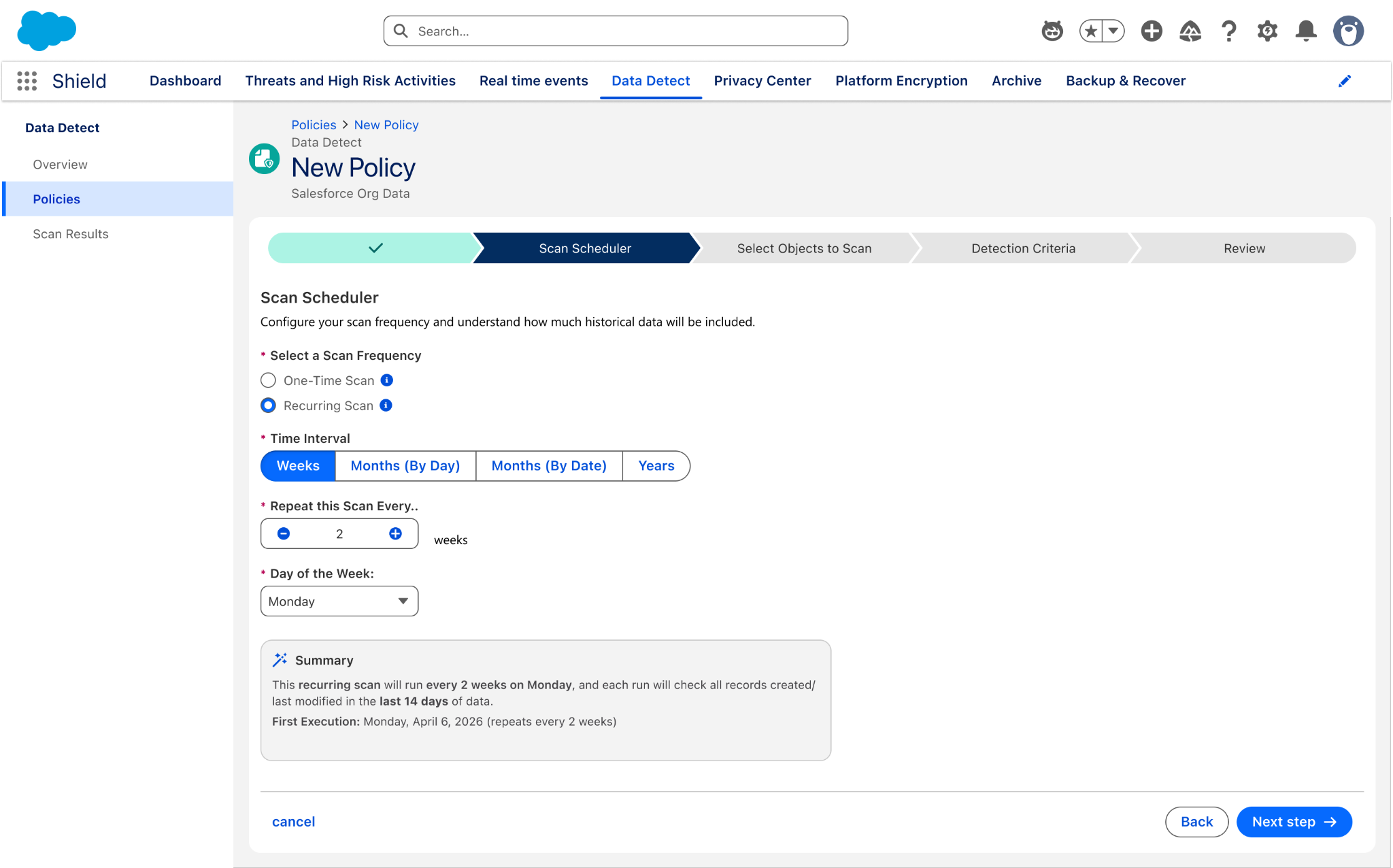Open the Favorites list dropdown arrow
The height and width of the screenshot is (868, 1393).
click(1113, 31)
